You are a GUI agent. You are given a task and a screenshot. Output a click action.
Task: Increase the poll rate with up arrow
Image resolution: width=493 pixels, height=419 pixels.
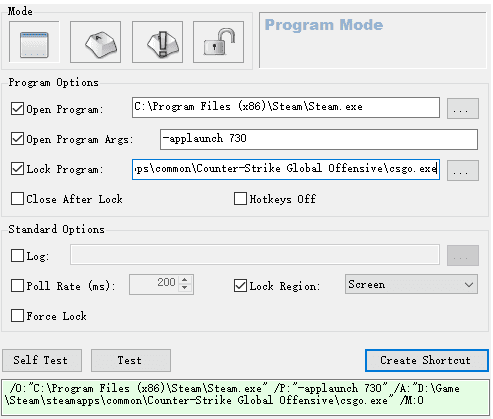(x=185, y=280)
